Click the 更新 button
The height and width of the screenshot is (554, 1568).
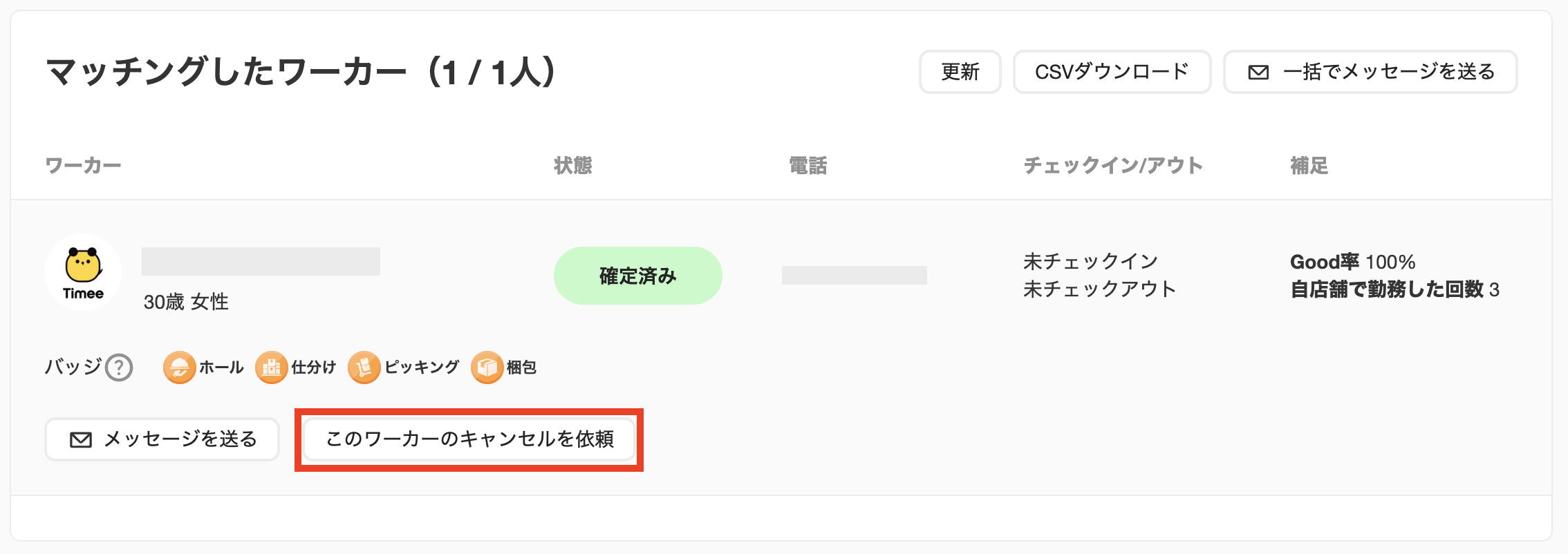(x=960, y=72)
